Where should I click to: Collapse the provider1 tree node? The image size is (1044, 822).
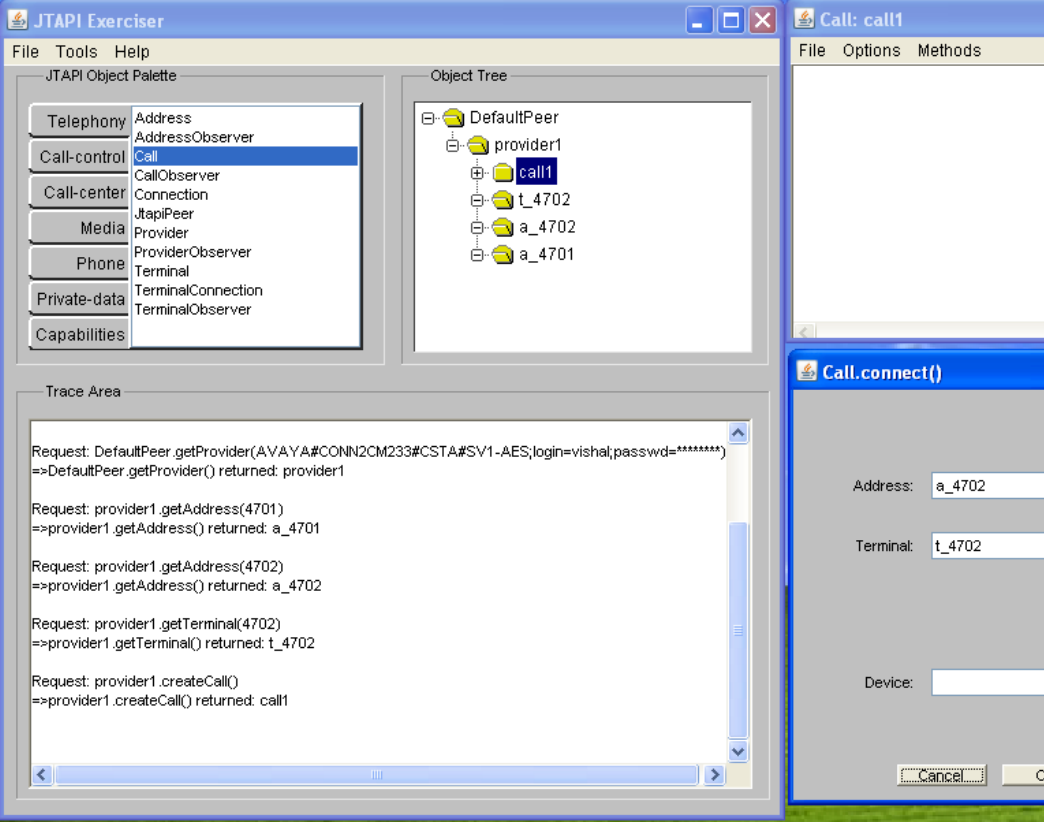pos(453,146)
